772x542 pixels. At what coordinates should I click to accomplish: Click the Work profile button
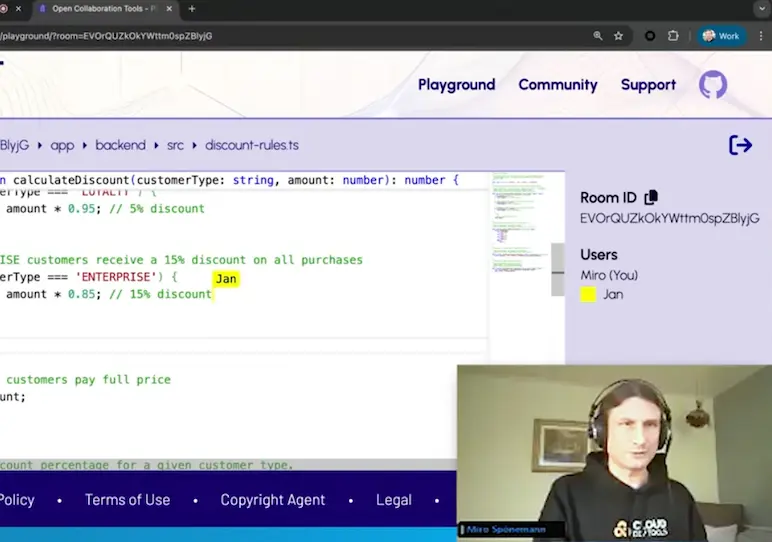point(721,36)
